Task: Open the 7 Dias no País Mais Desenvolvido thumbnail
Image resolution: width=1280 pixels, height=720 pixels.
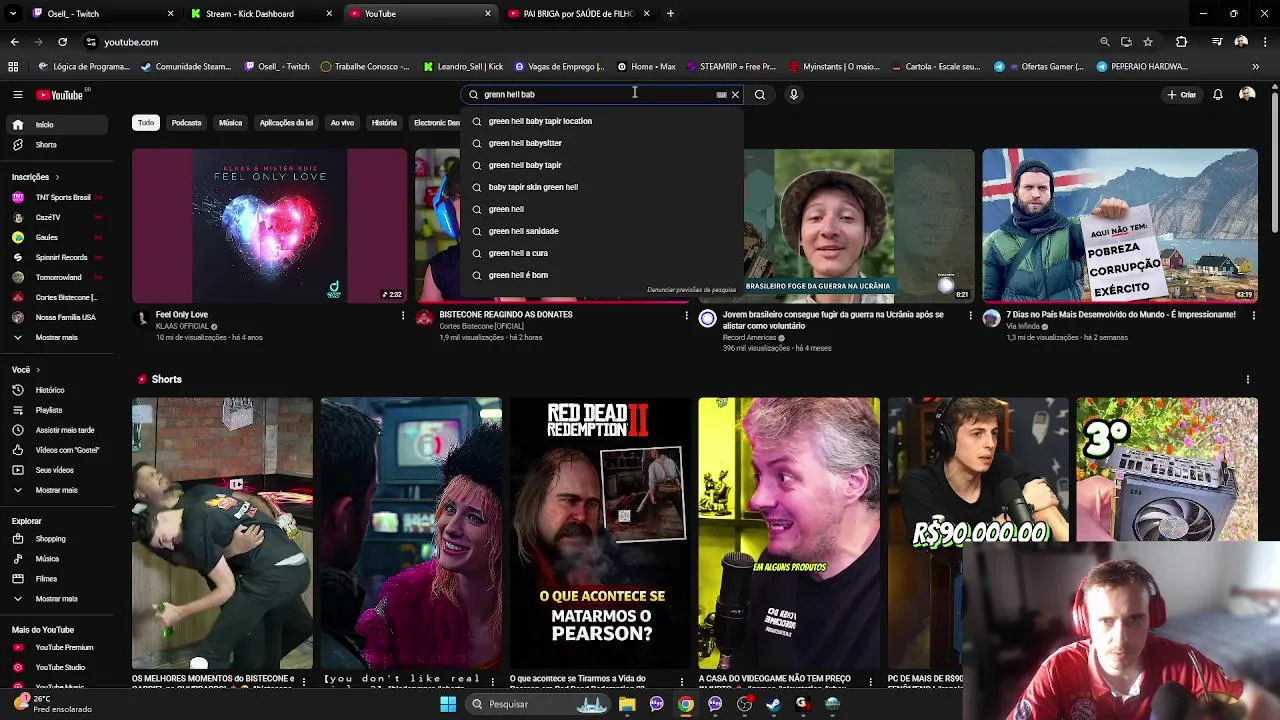Action: (x=1120, y=225)
